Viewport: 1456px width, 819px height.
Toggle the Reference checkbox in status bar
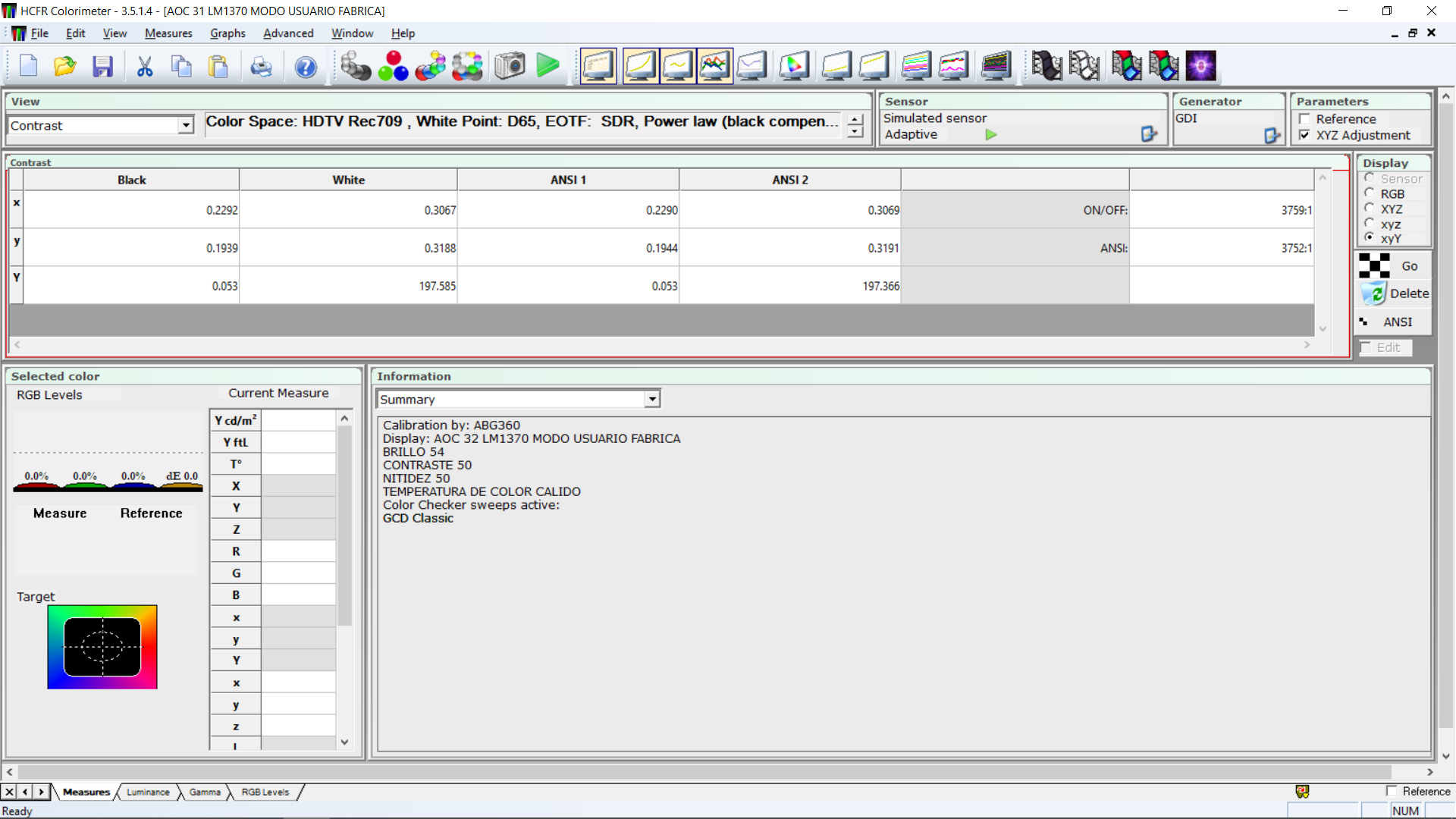point(1392,791)
